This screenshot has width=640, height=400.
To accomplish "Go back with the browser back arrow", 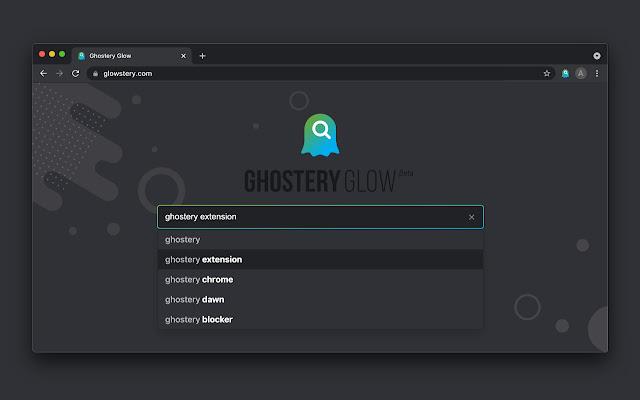I will pos(43,73).
